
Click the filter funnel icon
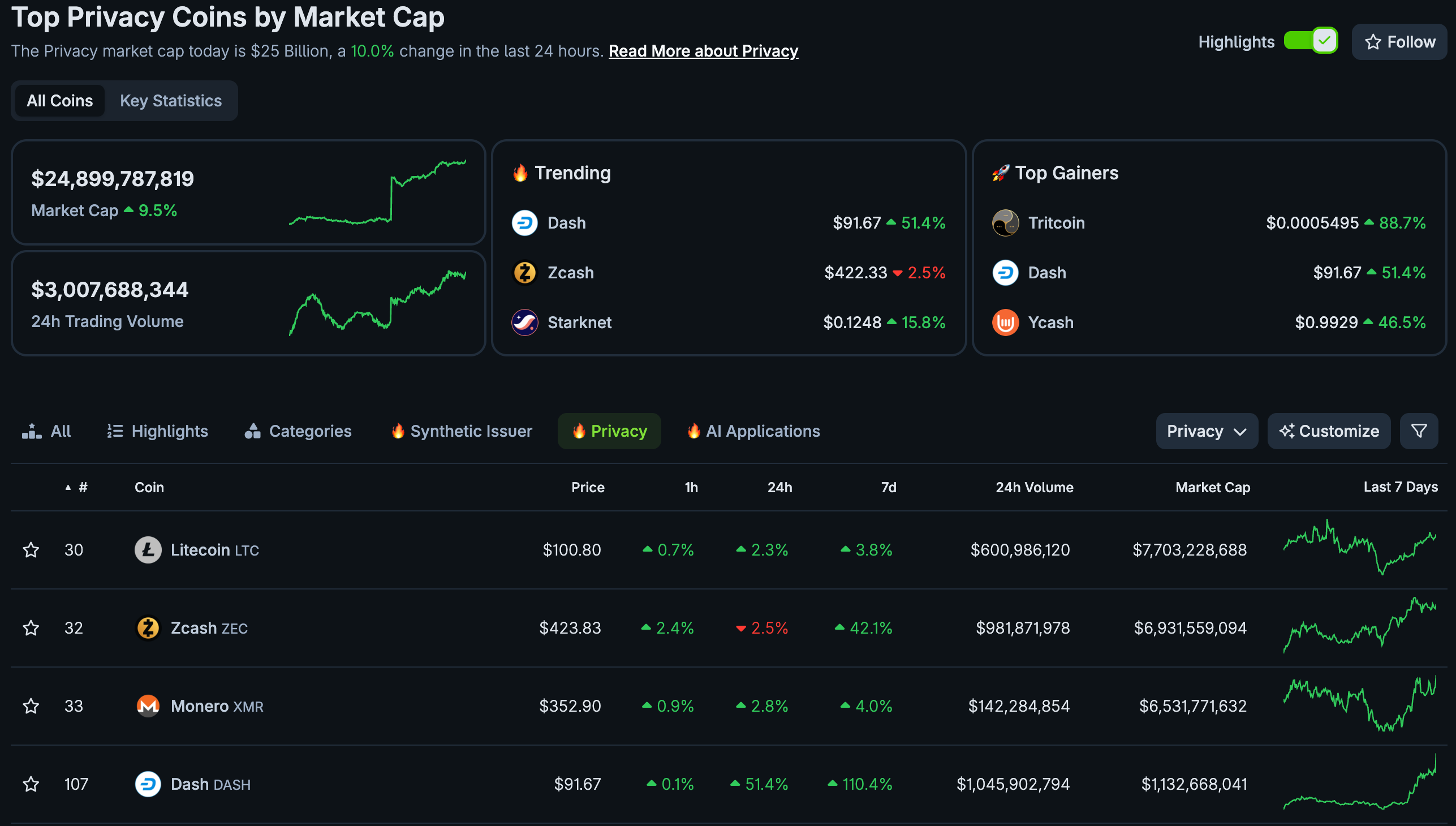[1419, 431]
